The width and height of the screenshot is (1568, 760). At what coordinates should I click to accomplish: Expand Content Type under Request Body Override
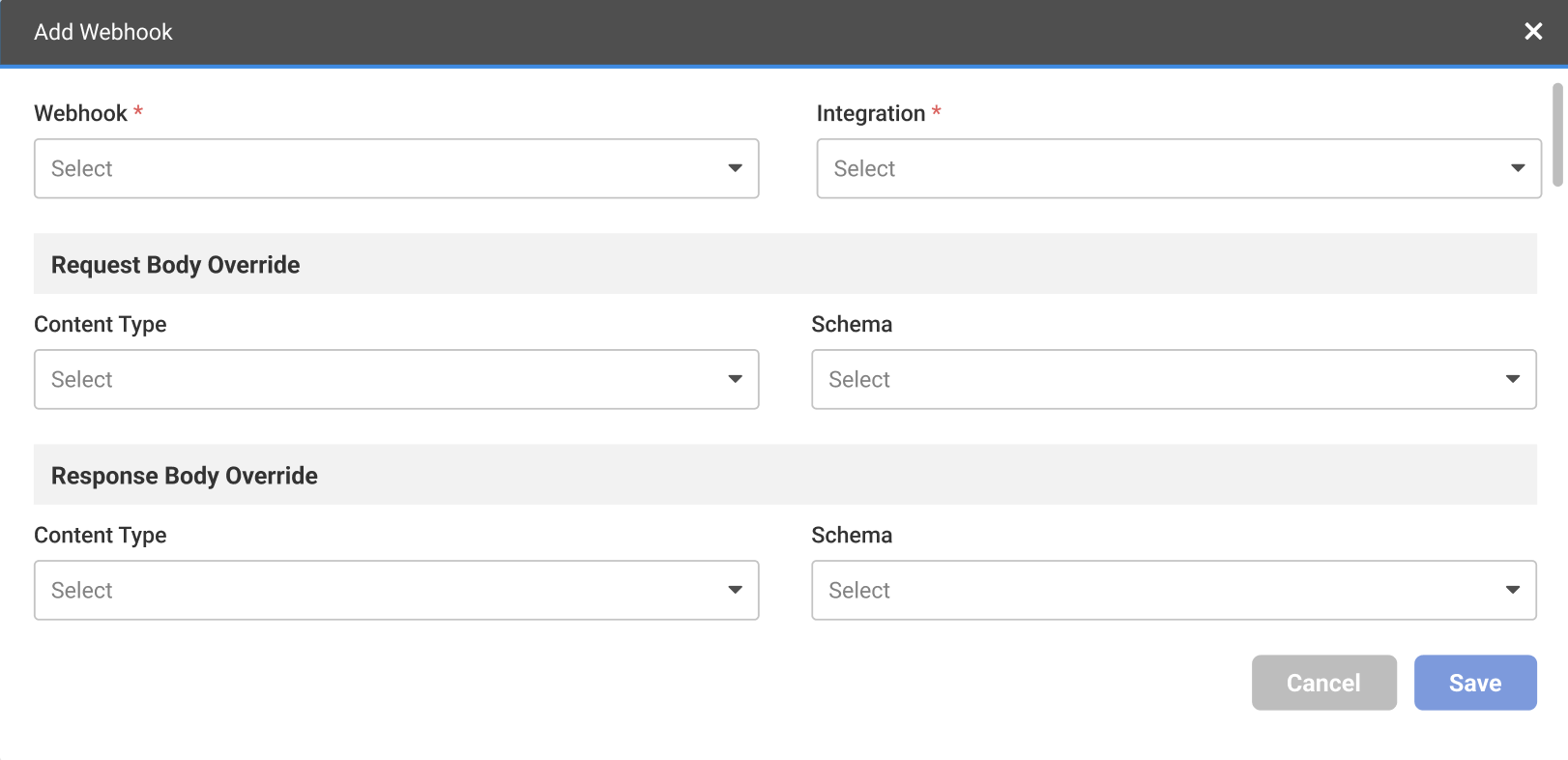pos(387,379)
